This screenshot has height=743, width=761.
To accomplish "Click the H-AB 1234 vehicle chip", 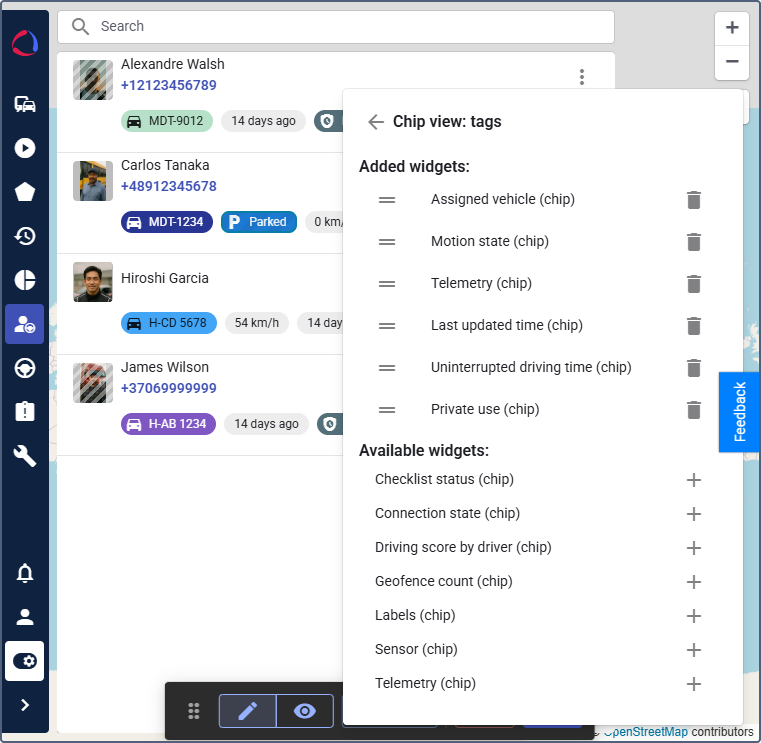I will tap(168, 424).
